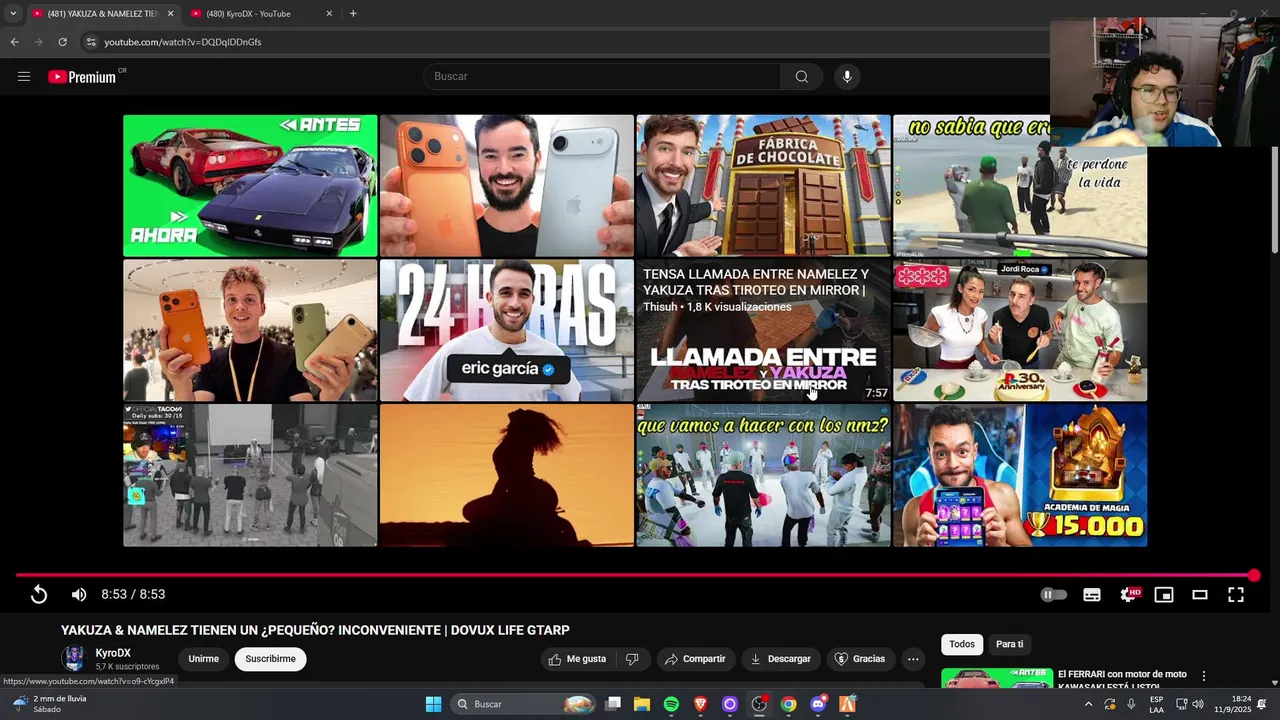Open TENSA LLAMADA ENTRE NAMELEZ Y YAKUZA video
The width and height of the screenshot is (1280, 720).
763,330
